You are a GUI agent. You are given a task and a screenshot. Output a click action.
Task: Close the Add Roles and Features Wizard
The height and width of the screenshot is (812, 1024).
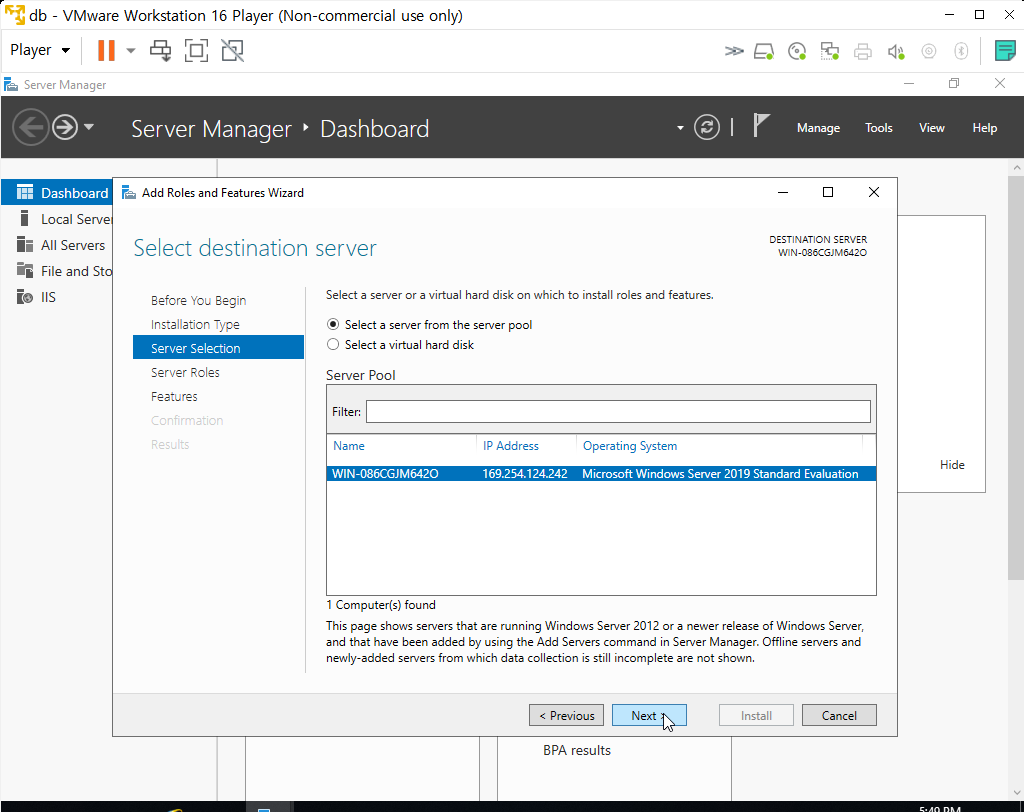point(874,192)
